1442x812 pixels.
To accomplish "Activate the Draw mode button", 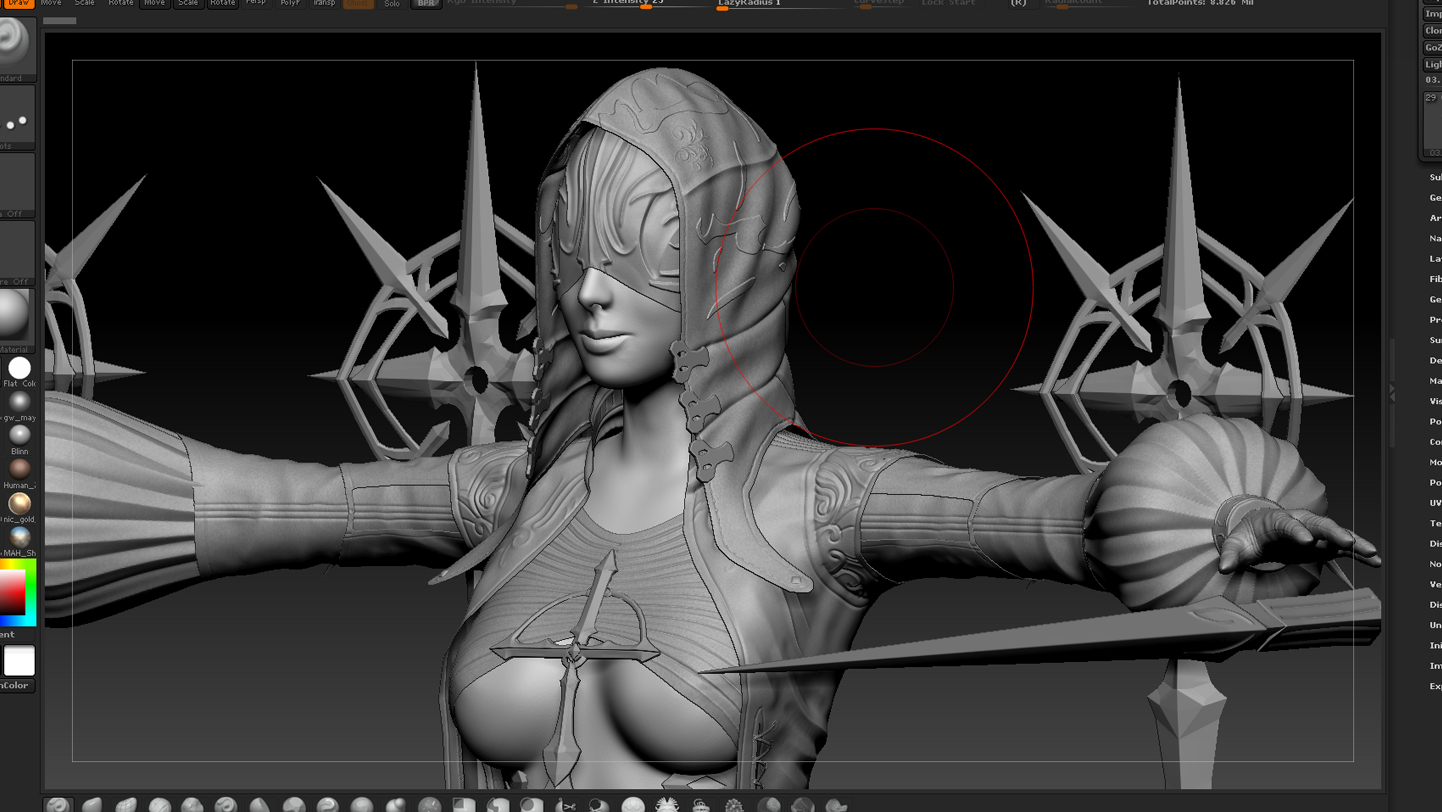I will [18, 3].
